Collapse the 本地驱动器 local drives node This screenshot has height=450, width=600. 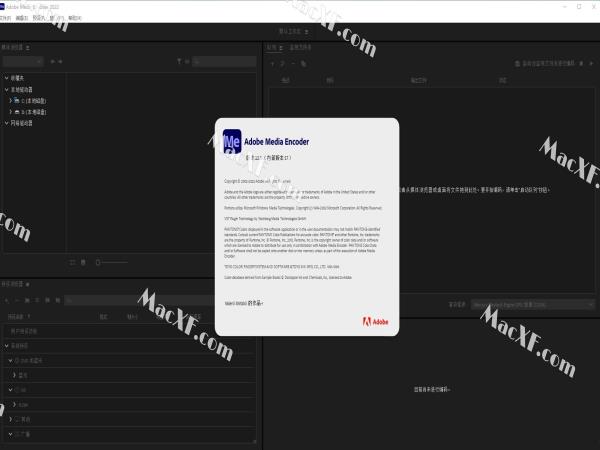coord(7,90)
